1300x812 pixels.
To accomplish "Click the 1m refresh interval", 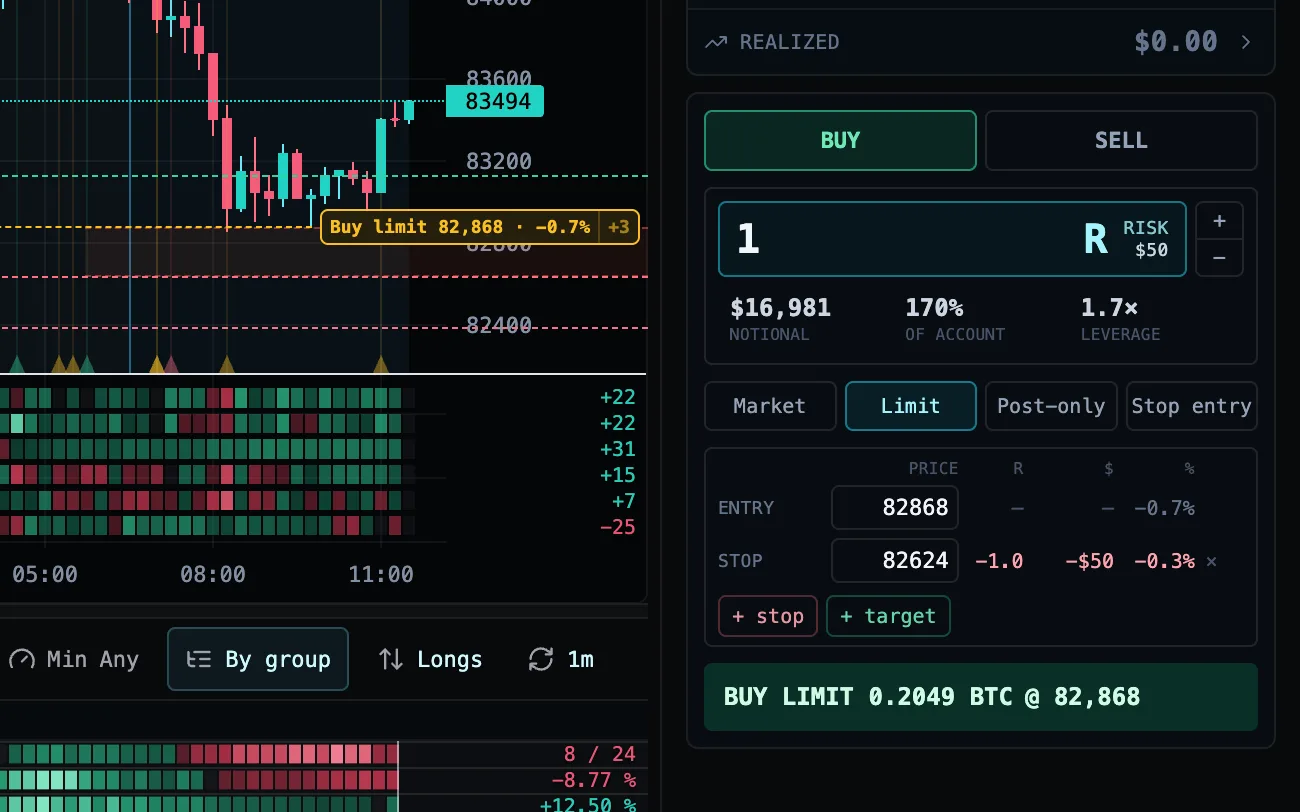I will click(580, 659).
